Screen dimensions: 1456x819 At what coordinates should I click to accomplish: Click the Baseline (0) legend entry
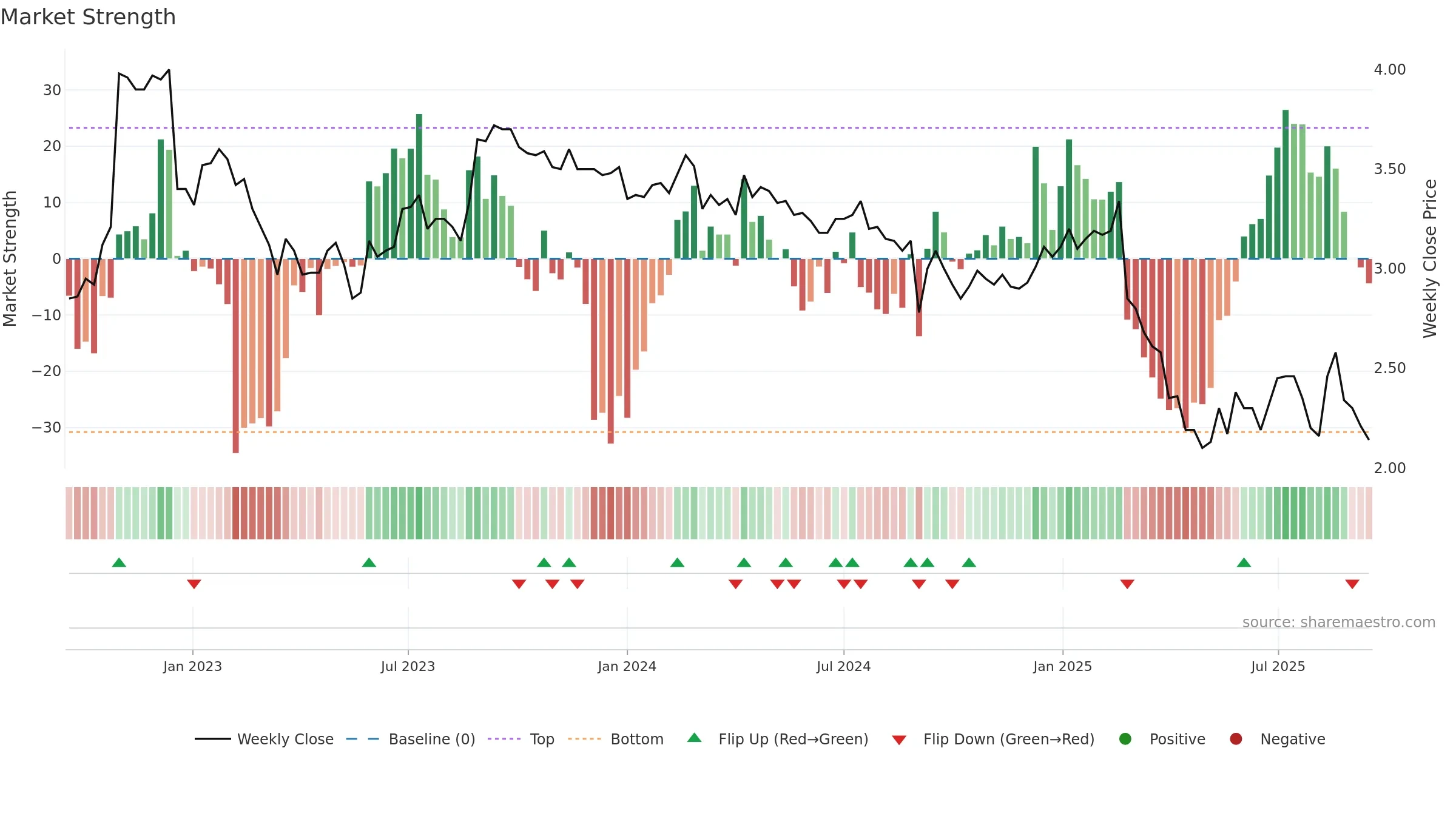coord(411,739)
